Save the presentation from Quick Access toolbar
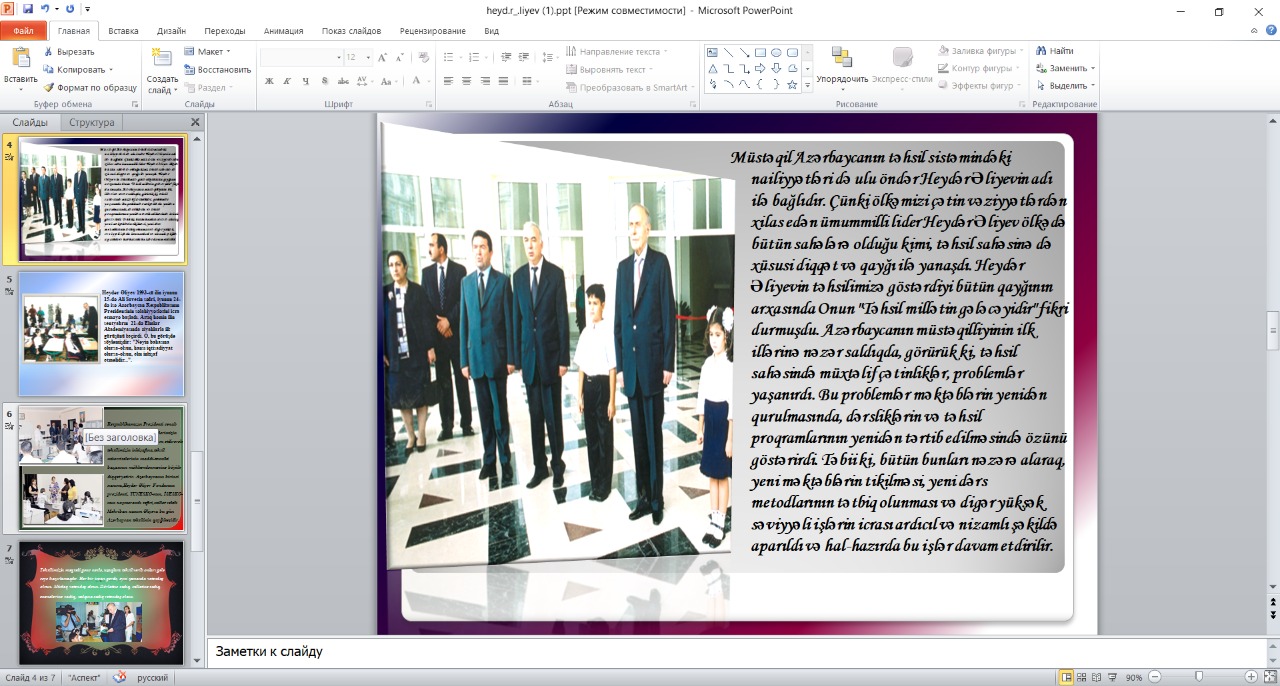 (x=27, y=9)
